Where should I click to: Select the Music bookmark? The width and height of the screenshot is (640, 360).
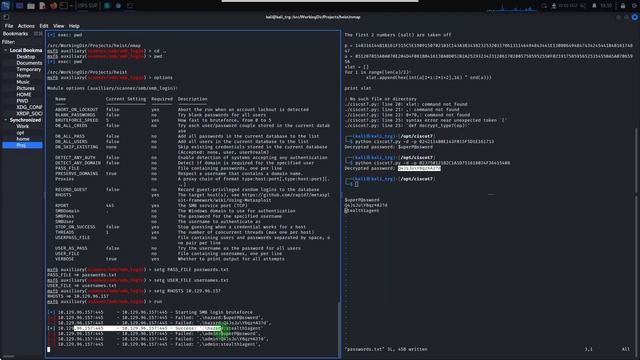[x=23, y=82]
